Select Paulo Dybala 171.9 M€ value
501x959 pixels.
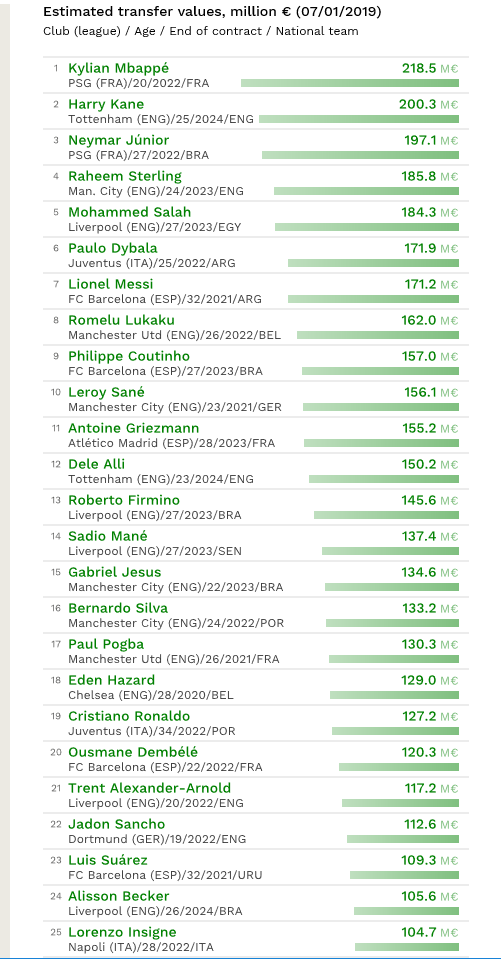[429, 248]
